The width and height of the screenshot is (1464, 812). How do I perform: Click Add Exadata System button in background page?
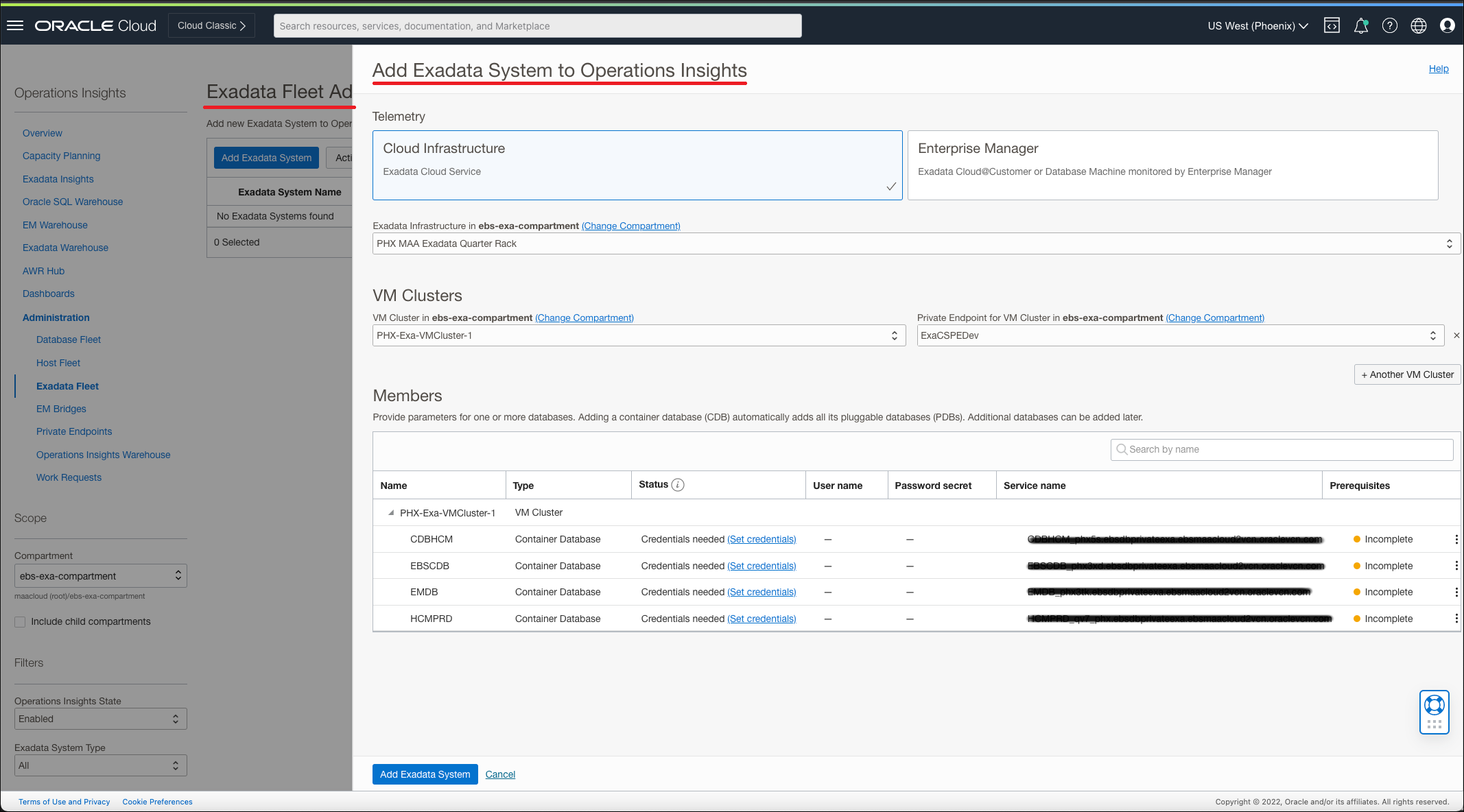tap(266, 158)
